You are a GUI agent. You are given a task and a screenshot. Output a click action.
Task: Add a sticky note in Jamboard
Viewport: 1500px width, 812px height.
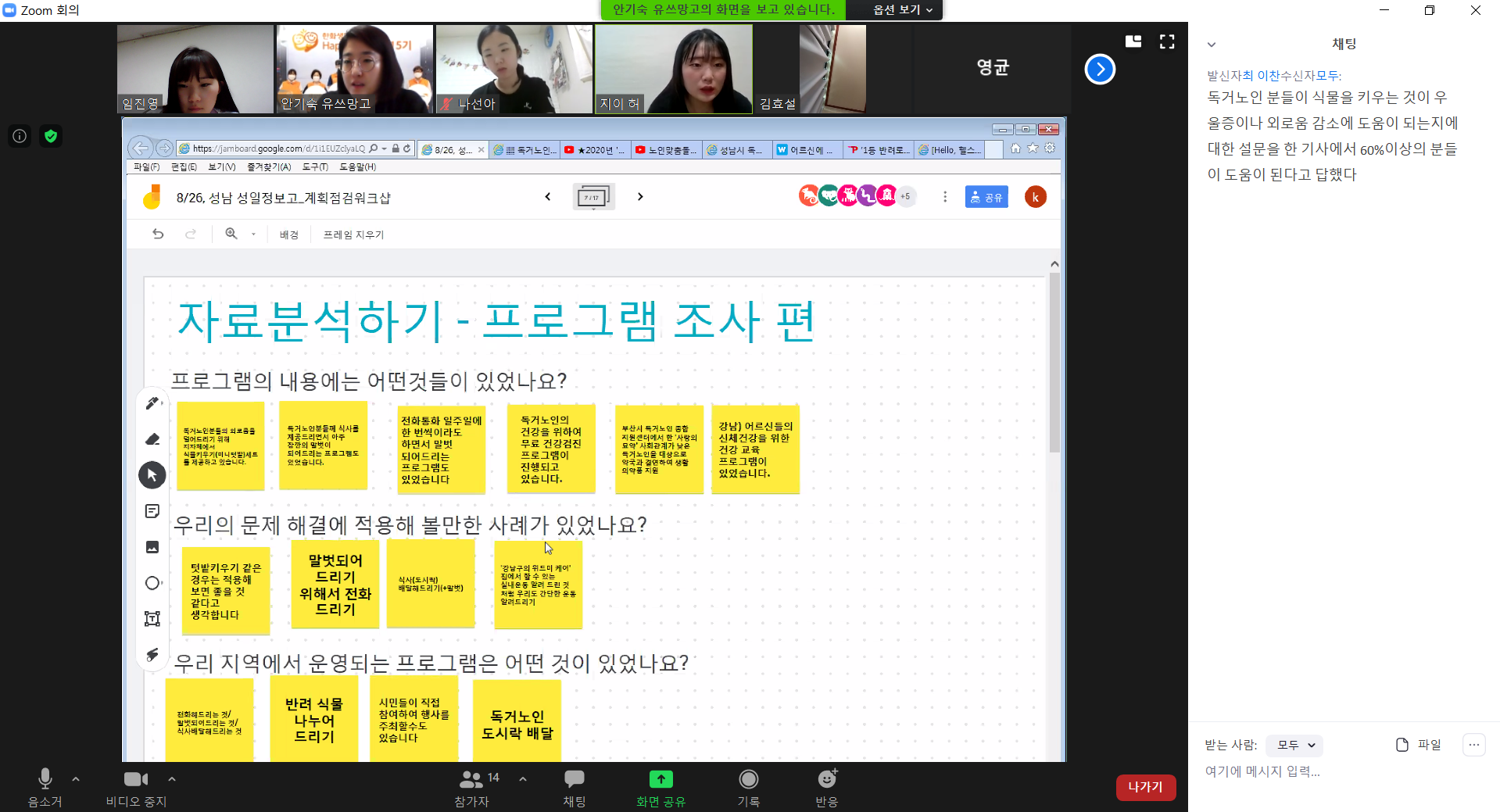click(x=152, y=511)
